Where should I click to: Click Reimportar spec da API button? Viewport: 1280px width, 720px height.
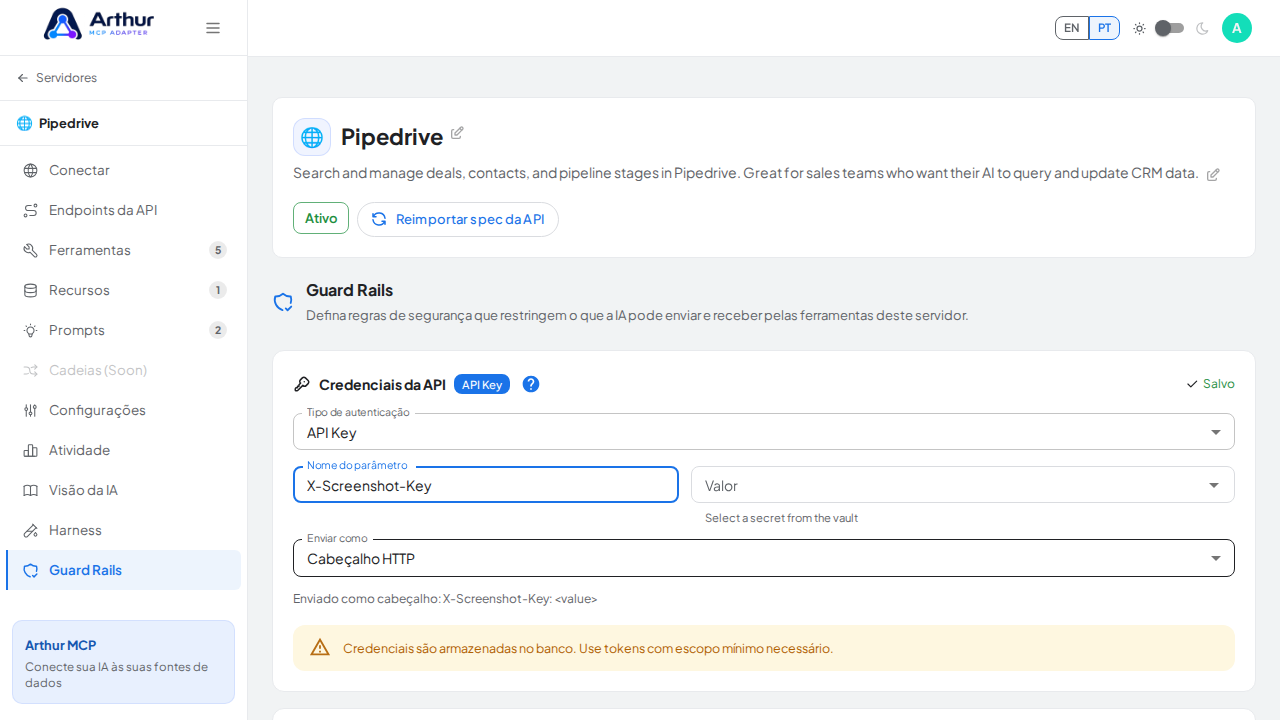458,219
